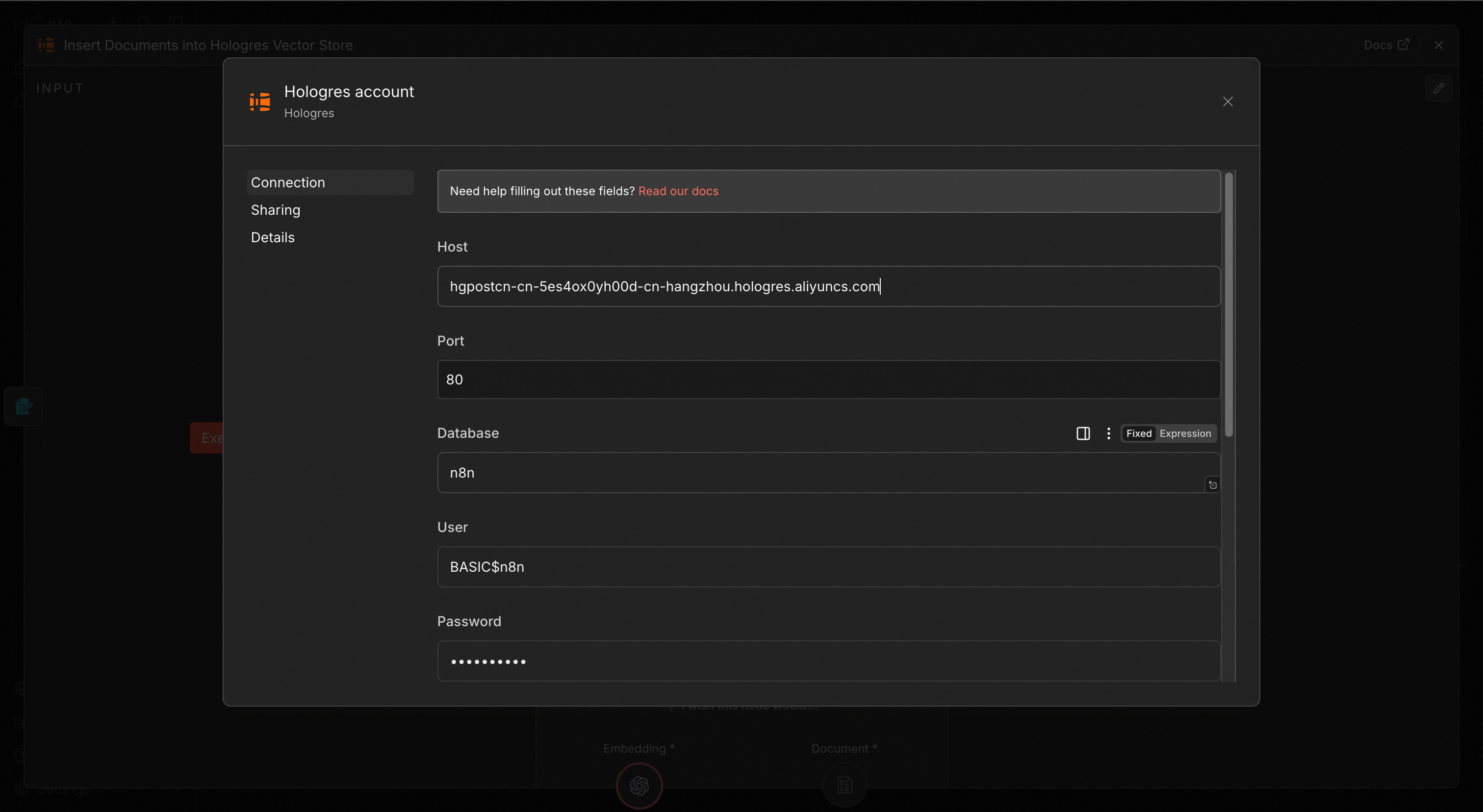Click the Hologres logo icon in dialog header
Viewport: 1483px width, 812px height.
pos(259,102)
